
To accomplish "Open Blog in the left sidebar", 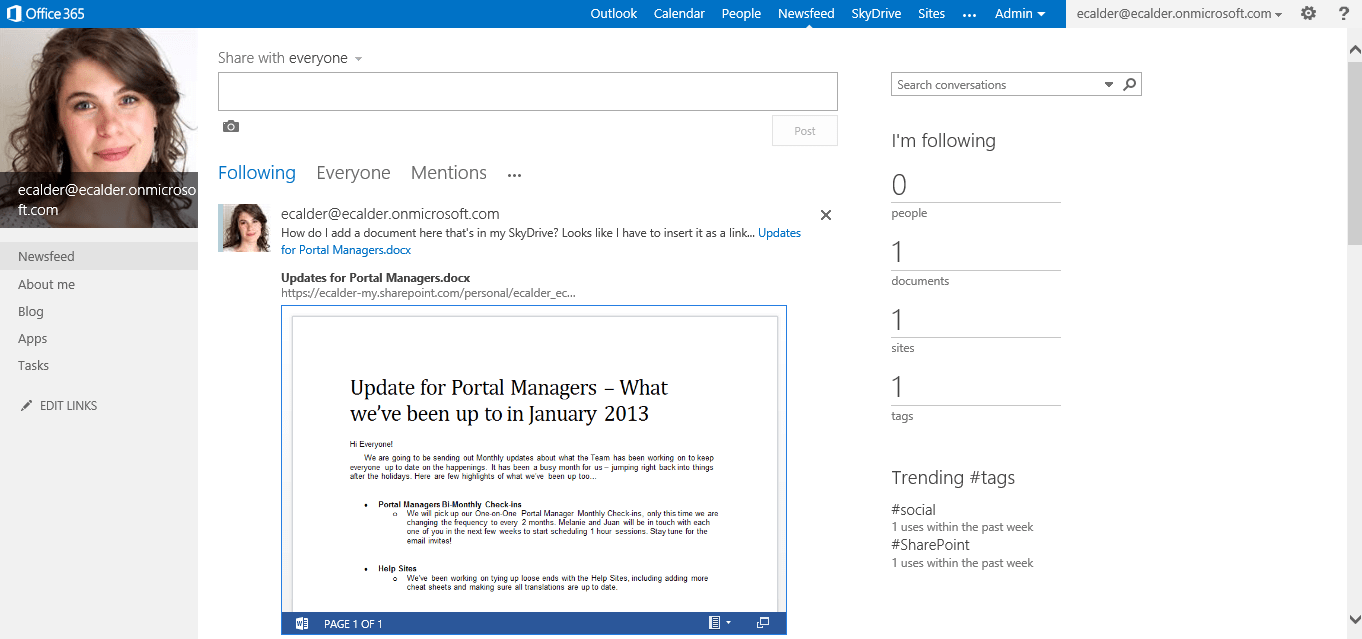I will (x=31, y=312).
